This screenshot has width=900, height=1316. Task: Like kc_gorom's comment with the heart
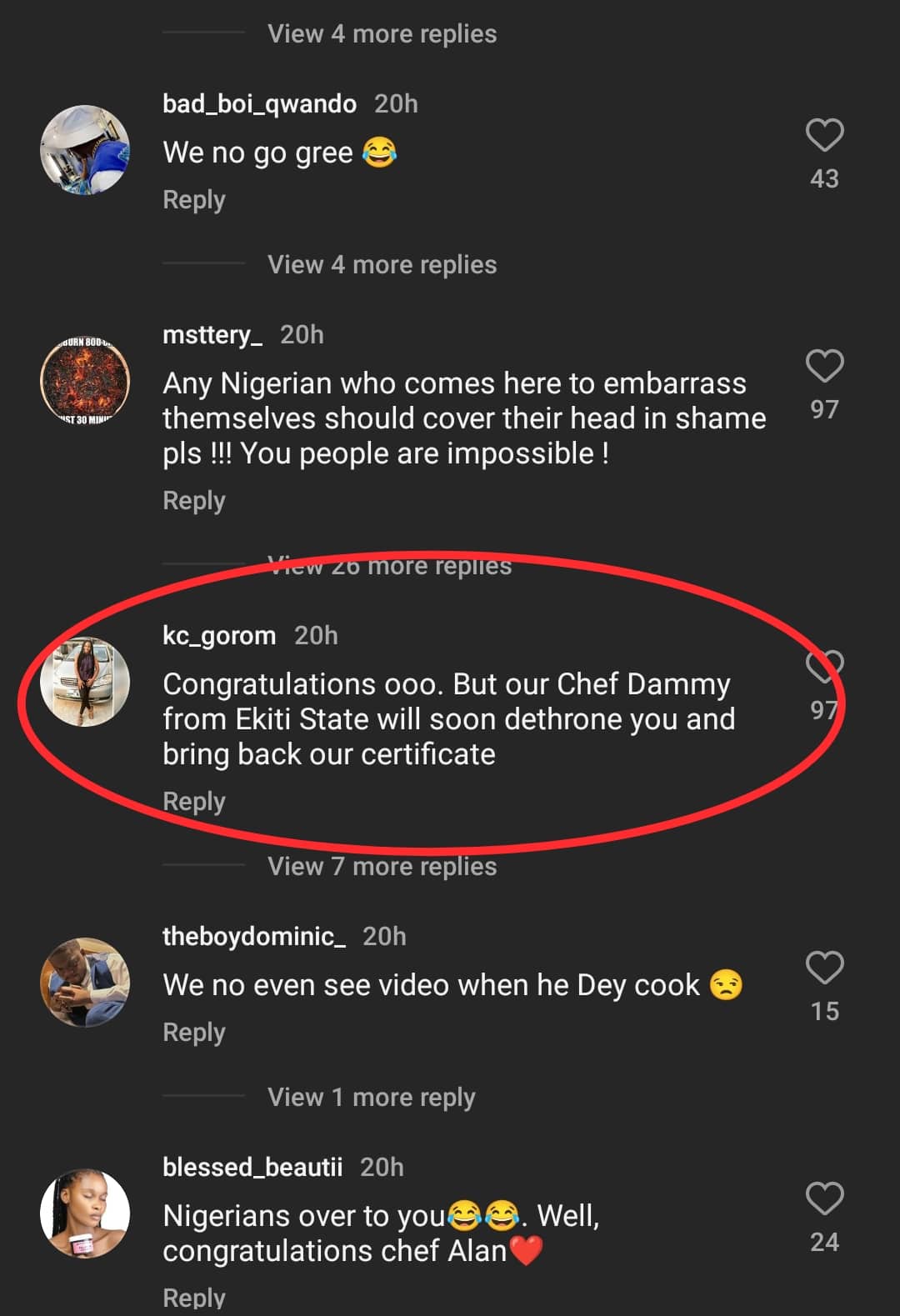coord(824,666)
